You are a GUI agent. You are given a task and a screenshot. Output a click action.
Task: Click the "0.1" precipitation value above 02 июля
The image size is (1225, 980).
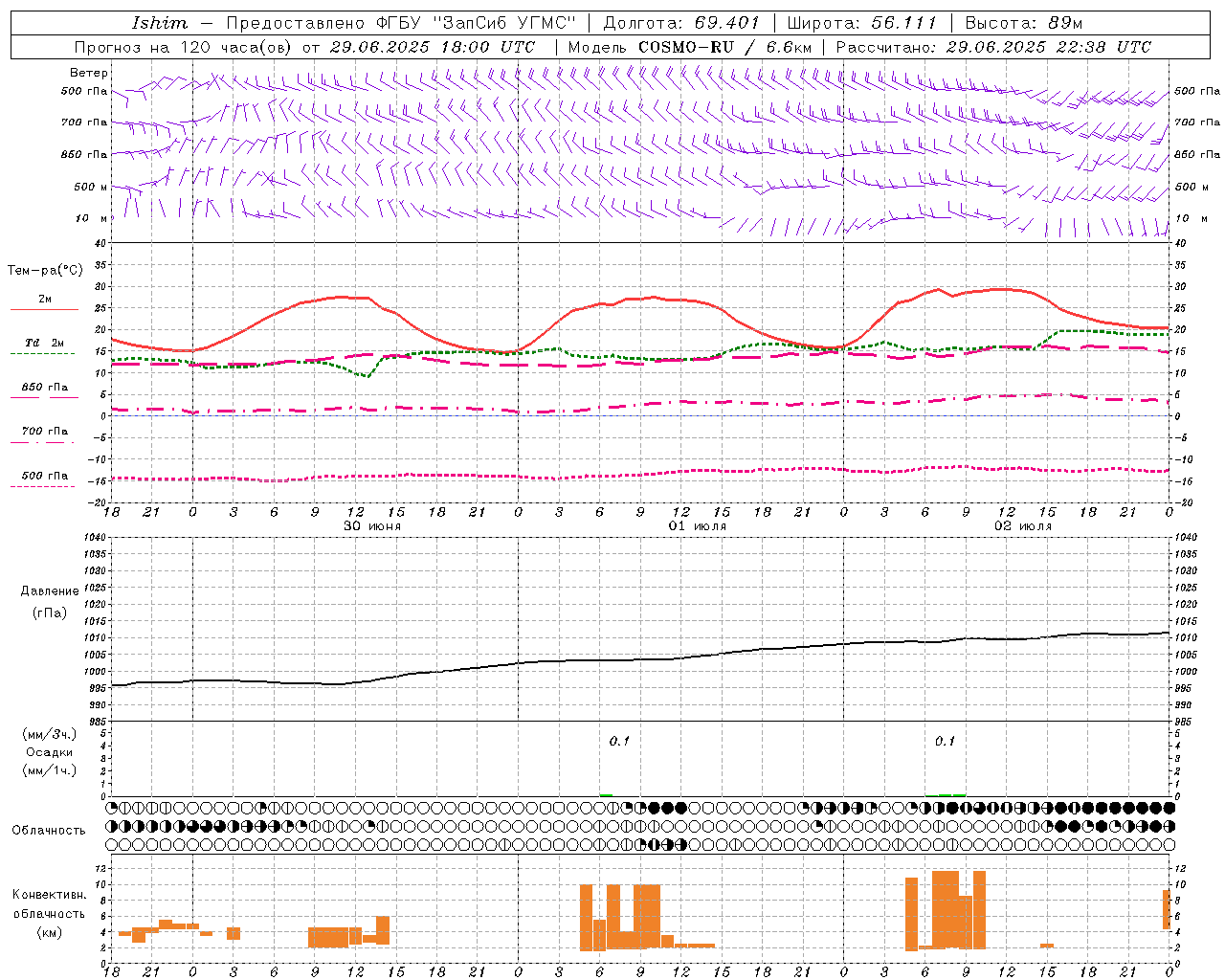click(x=945, y=741)
